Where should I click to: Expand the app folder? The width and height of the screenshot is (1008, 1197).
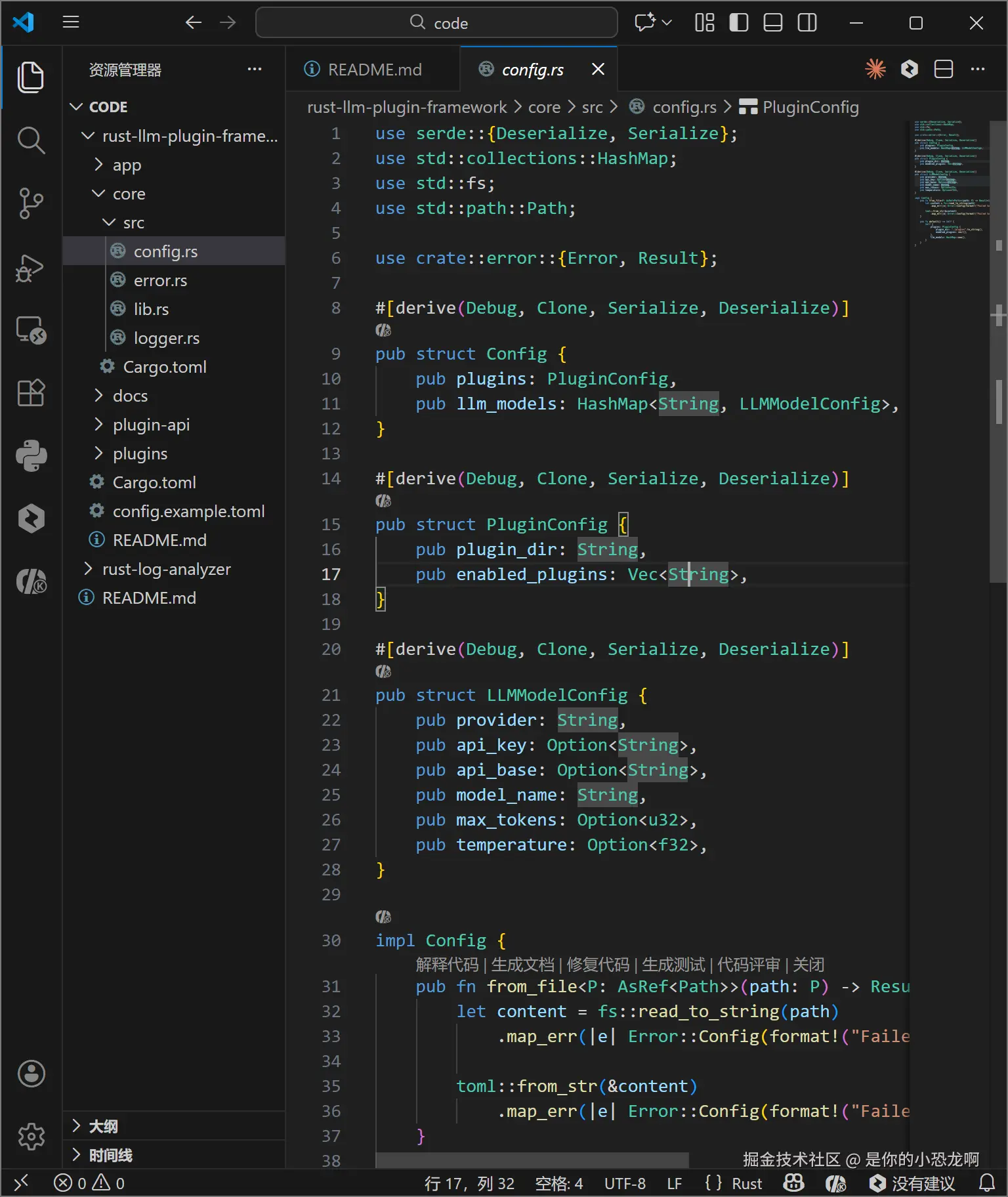click(x=174, y=165)
